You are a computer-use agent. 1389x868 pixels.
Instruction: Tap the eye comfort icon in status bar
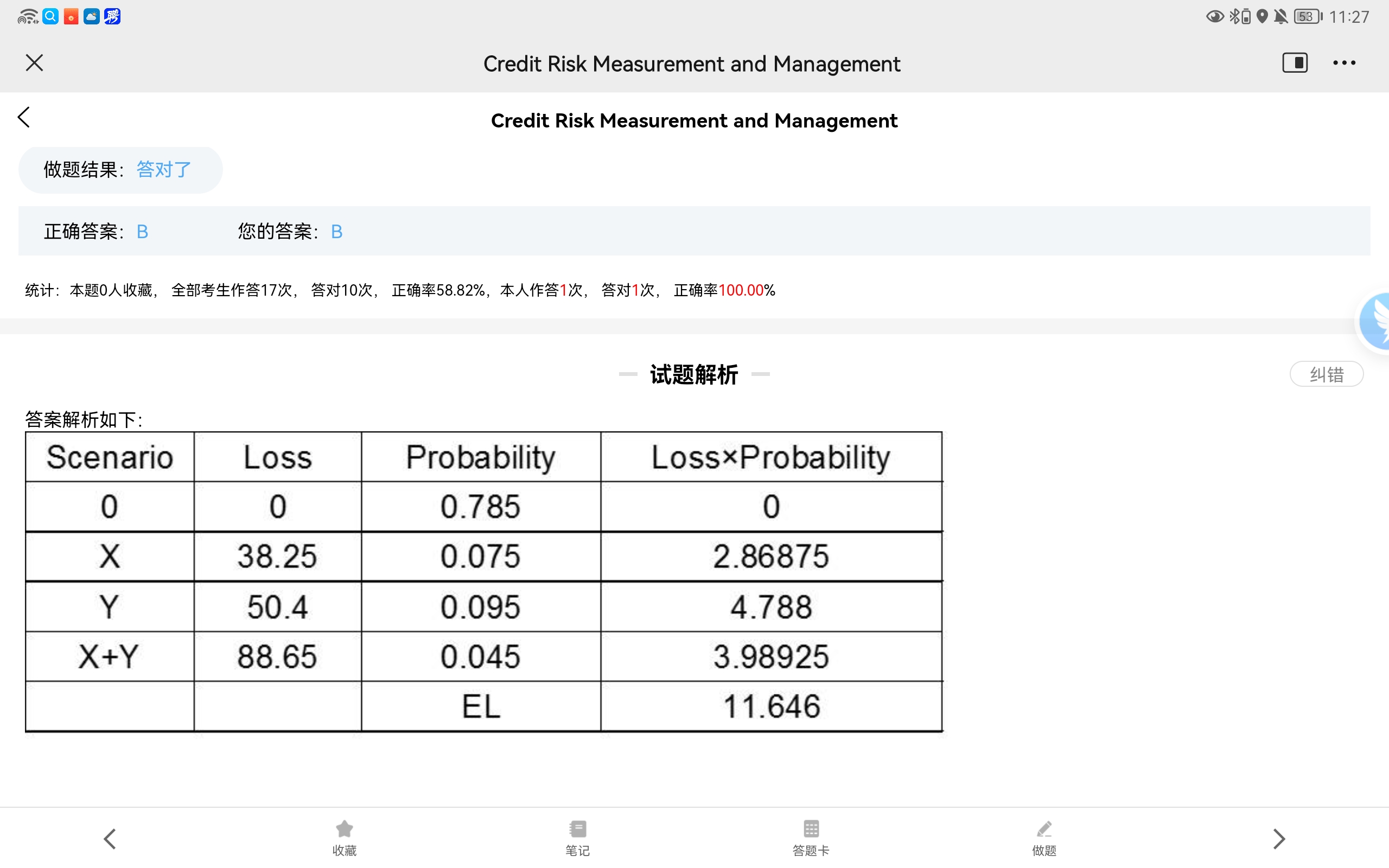coord(1214,17)
